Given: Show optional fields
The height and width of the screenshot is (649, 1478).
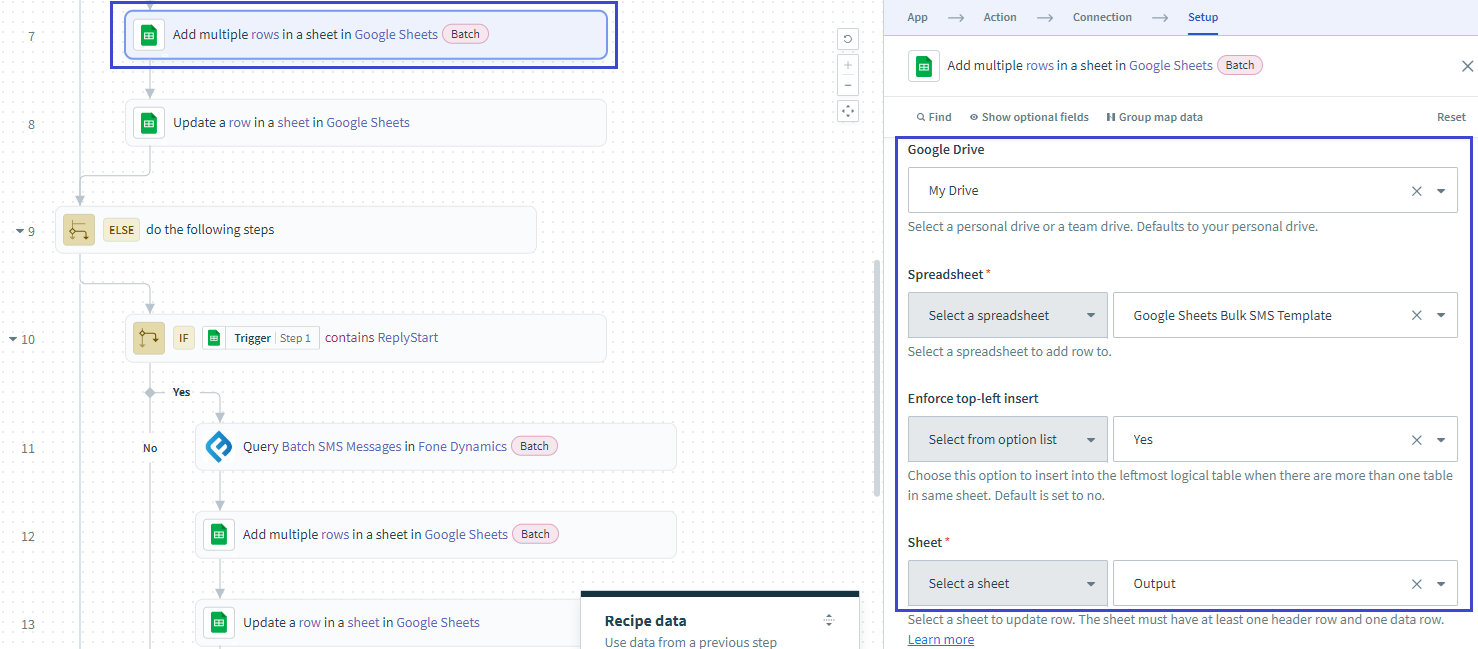Looking at the screenshot, I should (1029, 117).
